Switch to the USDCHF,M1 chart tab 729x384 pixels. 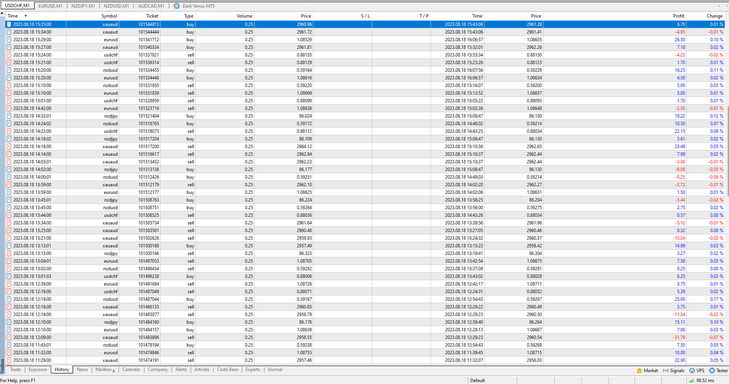click(17, 6)
